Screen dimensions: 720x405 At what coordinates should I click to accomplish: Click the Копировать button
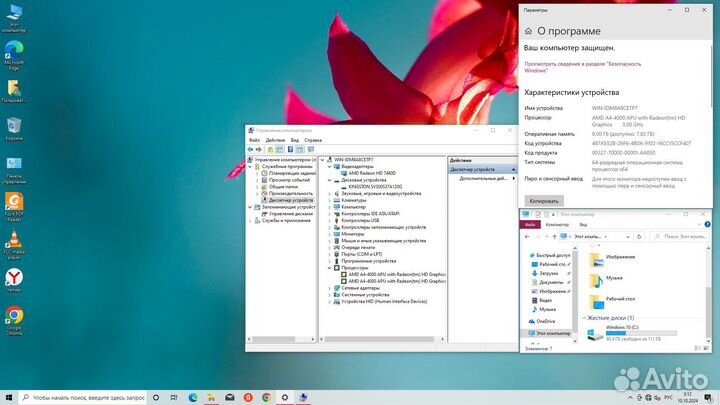(x=544, y=201)
